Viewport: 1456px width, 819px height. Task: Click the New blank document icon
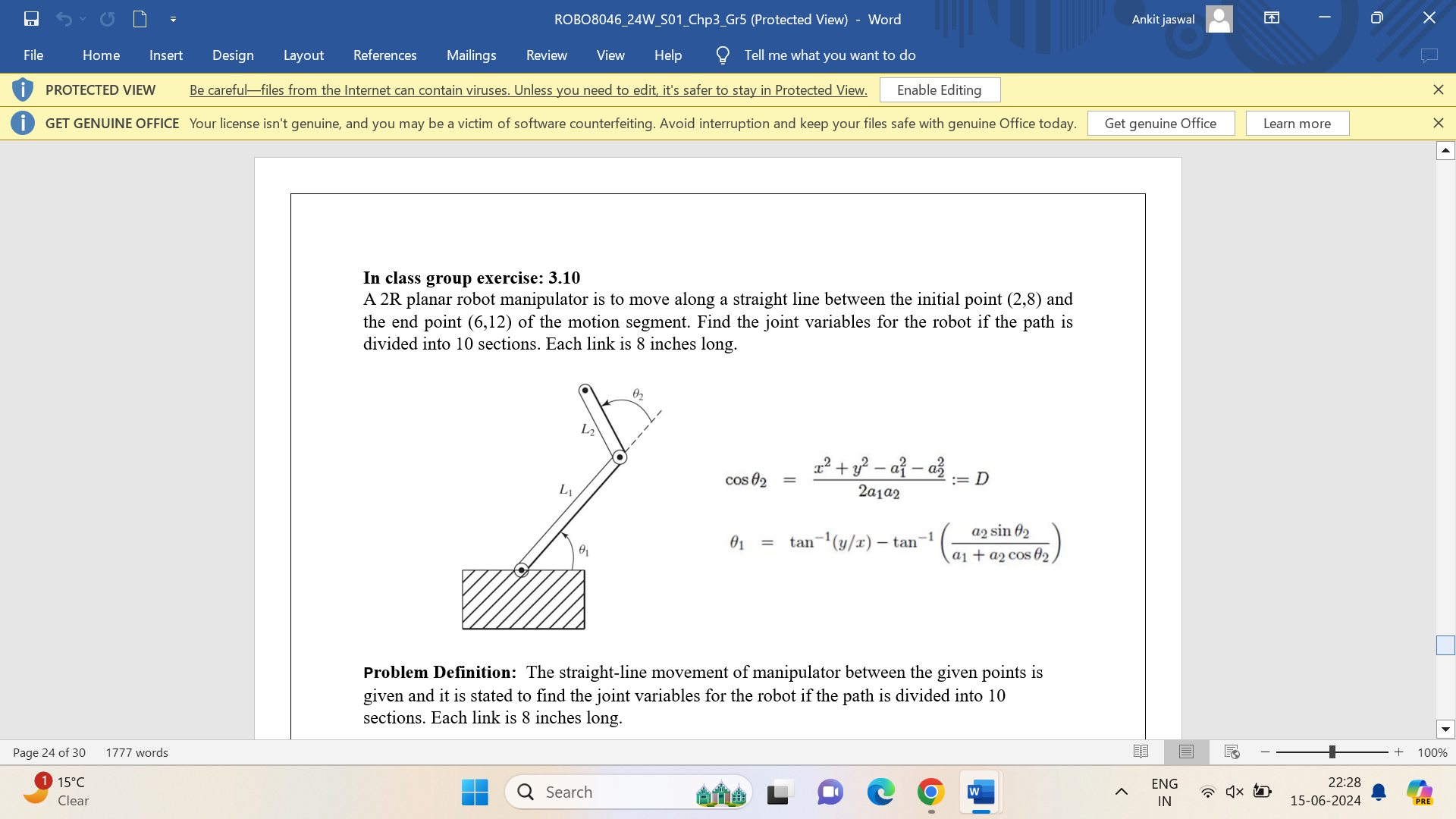140,19
